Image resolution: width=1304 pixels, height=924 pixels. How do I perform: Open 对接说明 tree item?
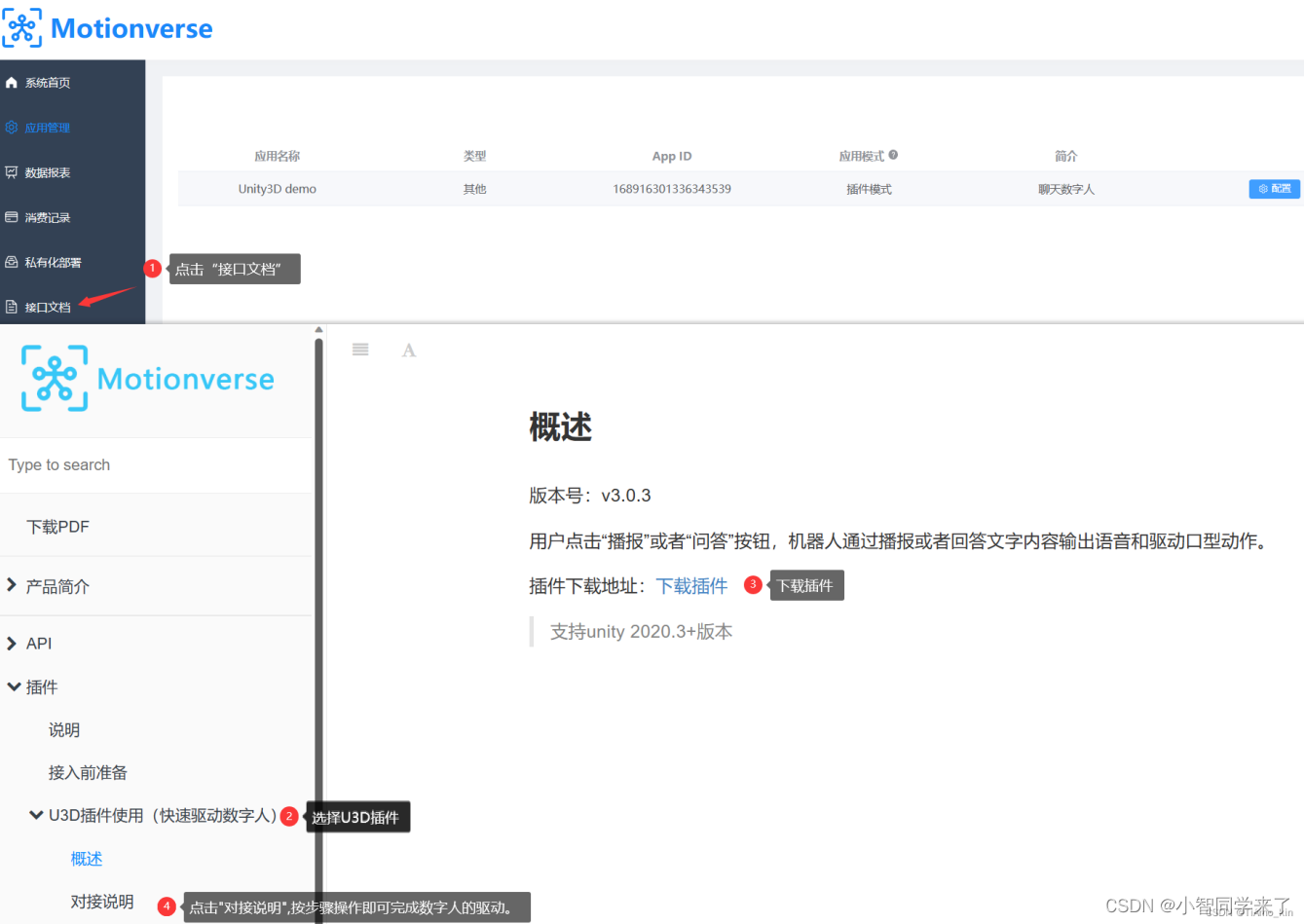point(102,902)
